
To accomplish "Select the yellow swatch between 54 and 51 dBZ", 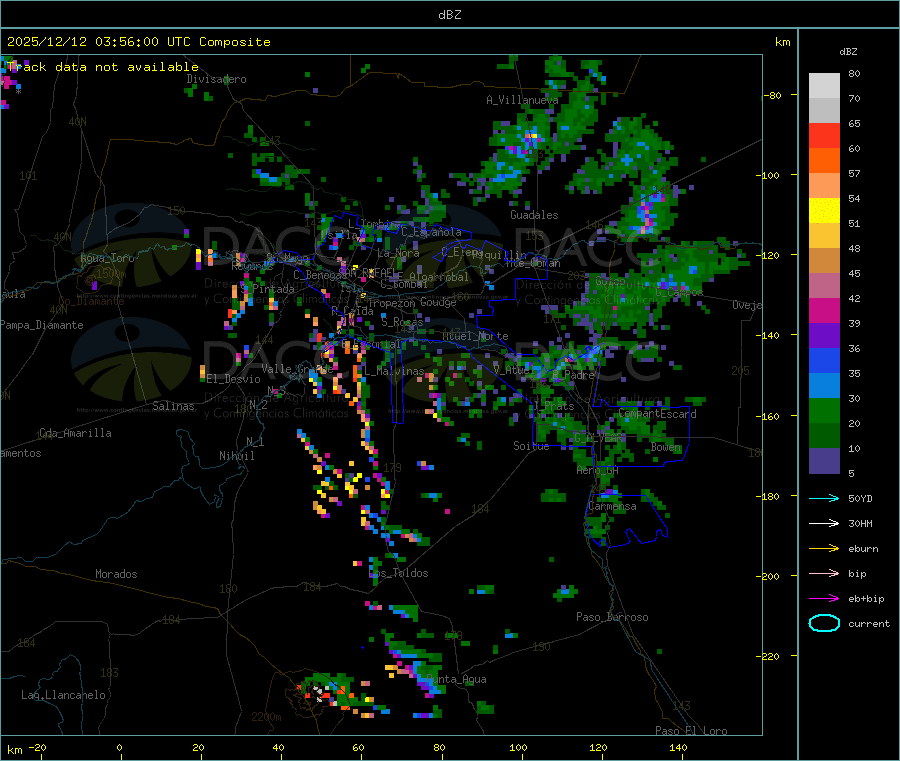I will pos(824,211).
